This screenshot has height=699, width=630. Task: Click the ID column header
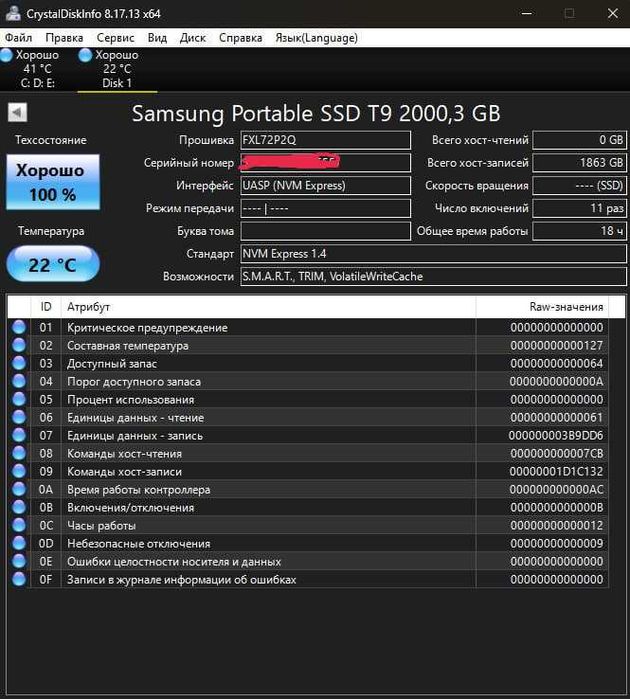46,307
